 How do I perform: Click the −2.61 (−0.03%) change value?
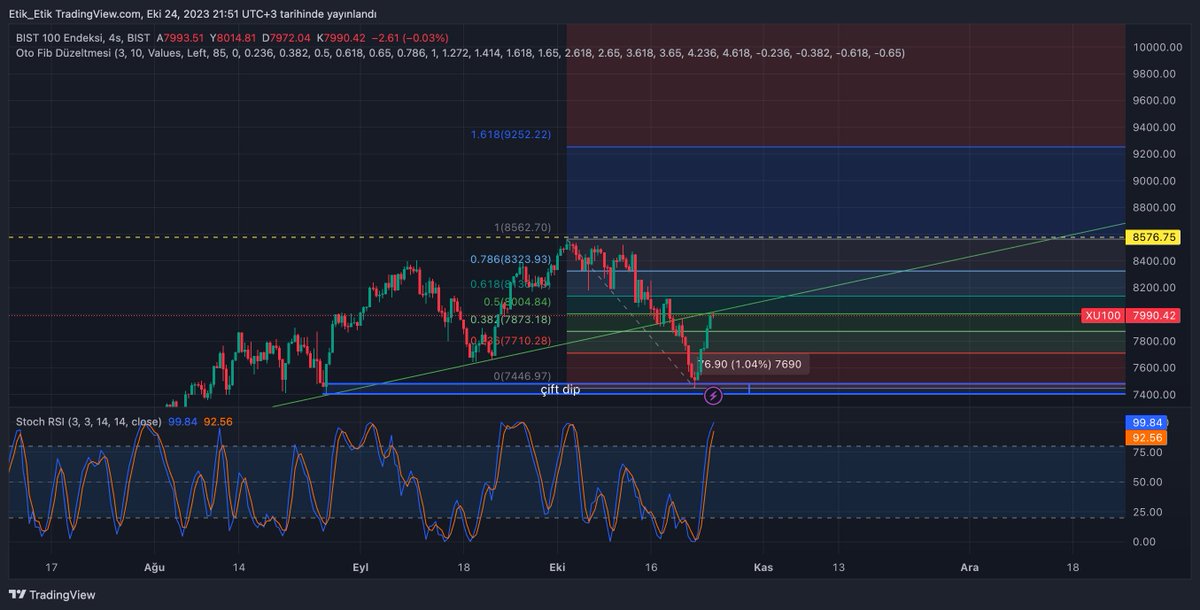411,37
